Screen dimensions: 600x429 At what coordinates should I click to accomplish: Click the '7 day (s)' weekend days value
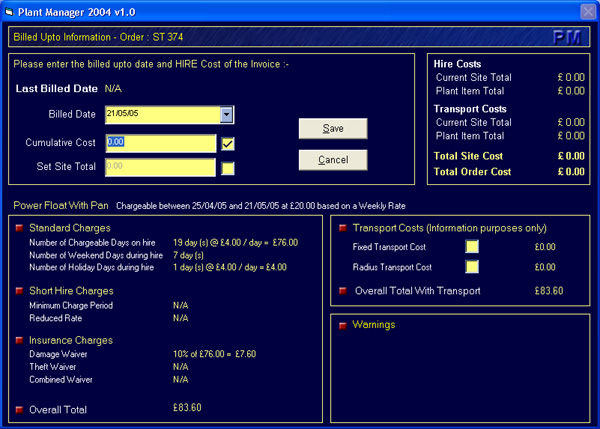188,255
